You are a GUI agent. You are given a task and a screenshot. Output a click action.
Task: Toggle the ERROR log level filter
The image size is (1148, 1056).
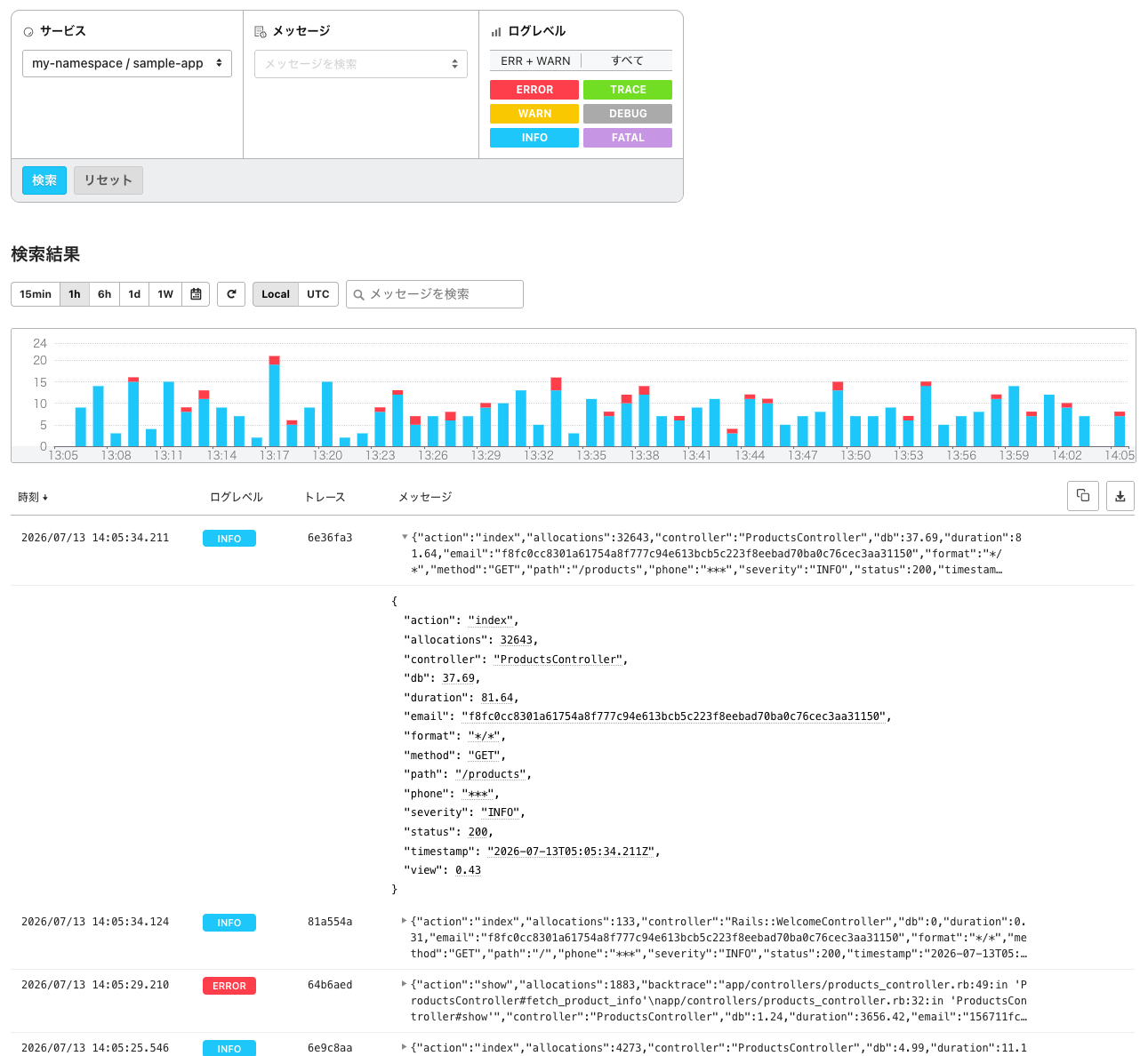coord(534,90)
